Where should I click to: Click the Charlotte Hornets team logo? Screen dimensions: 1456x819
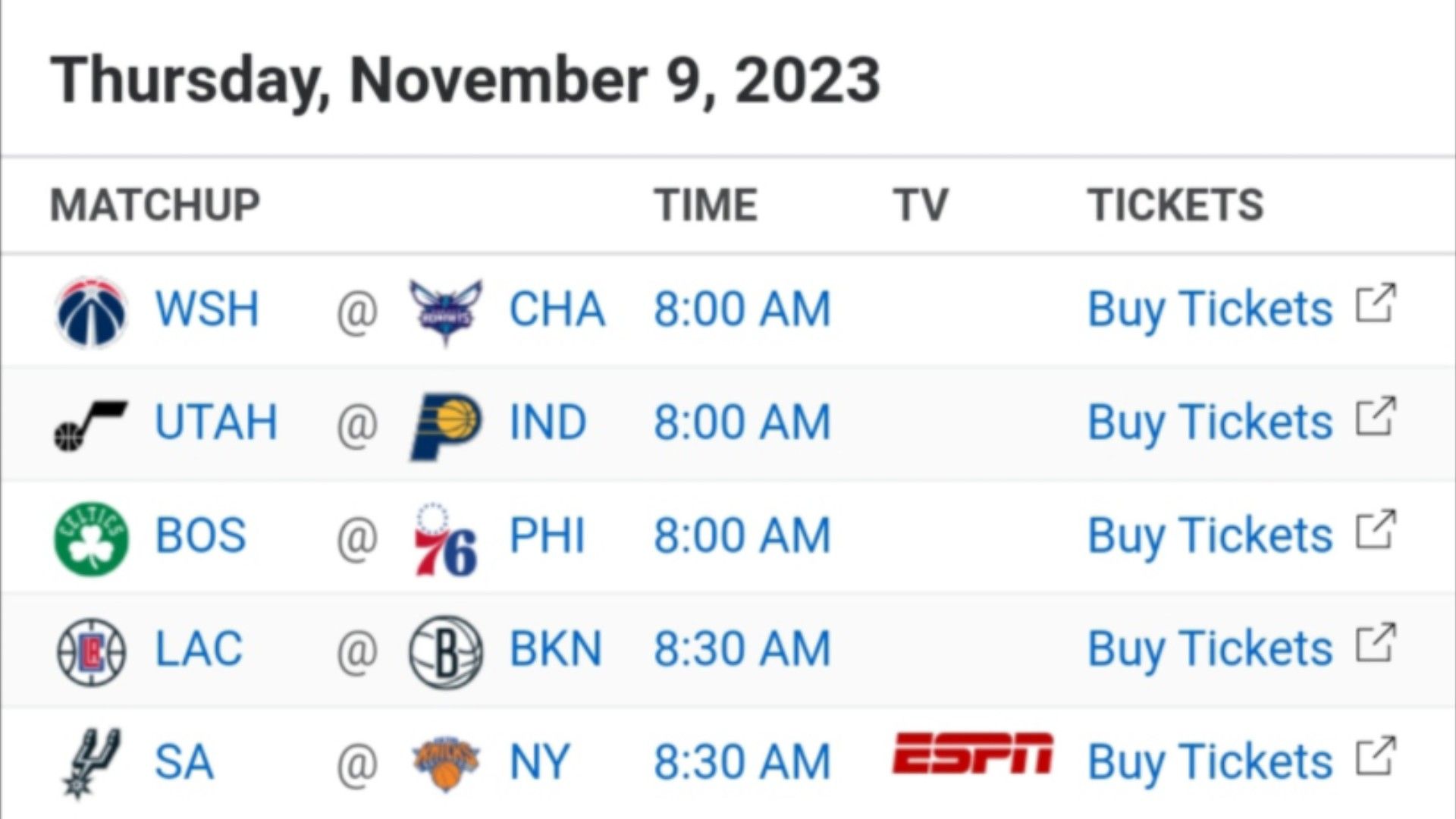[x=445, y=311]
